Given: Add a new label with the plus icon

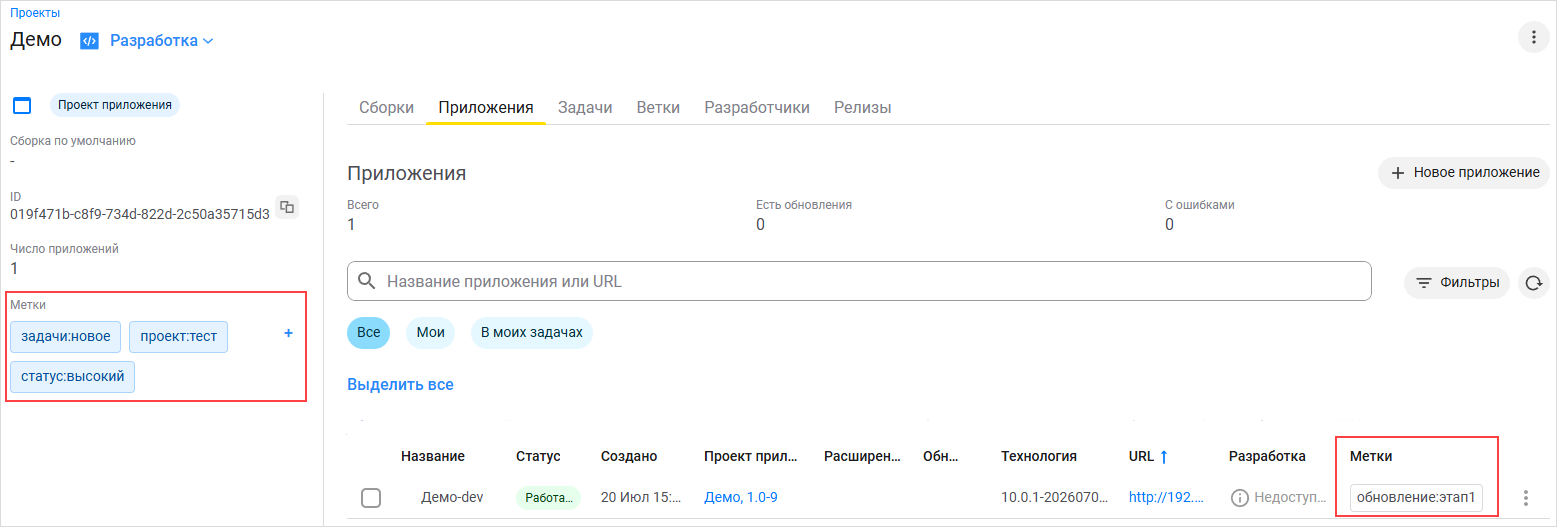Looking at the screenshot, I should point(289,333).
